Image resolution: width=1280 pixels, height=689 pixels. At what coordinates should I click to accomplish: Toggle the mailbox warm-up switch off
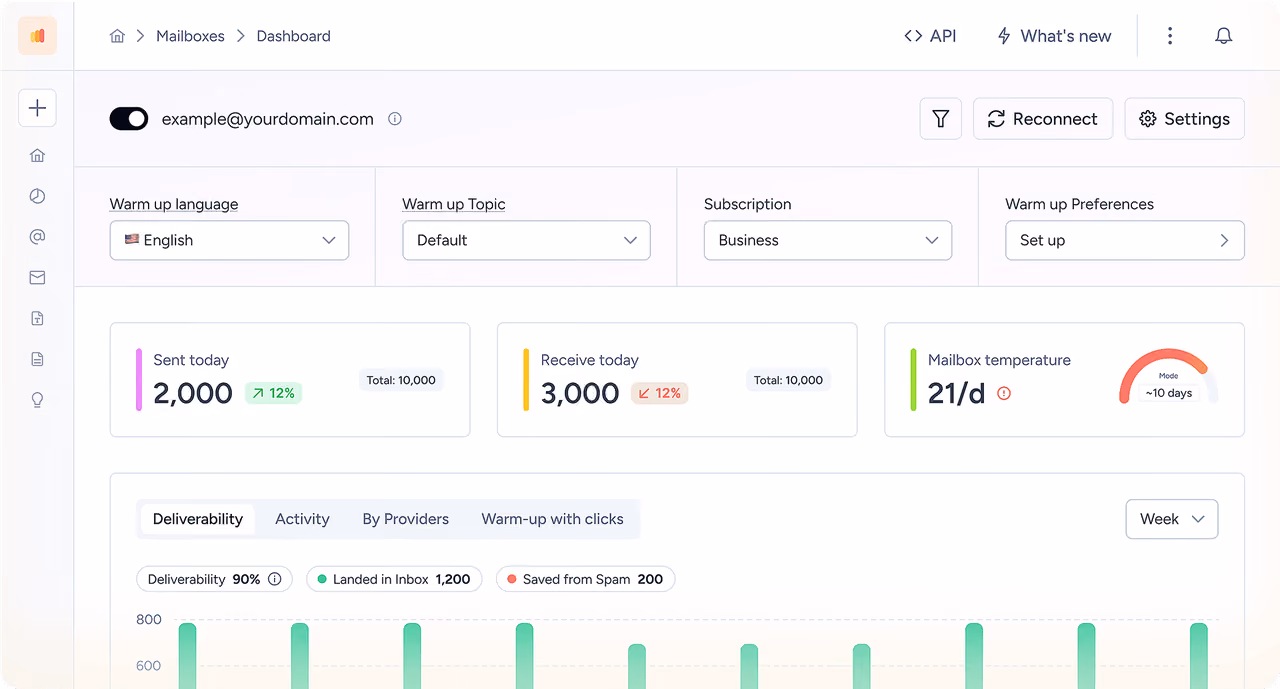129,119
